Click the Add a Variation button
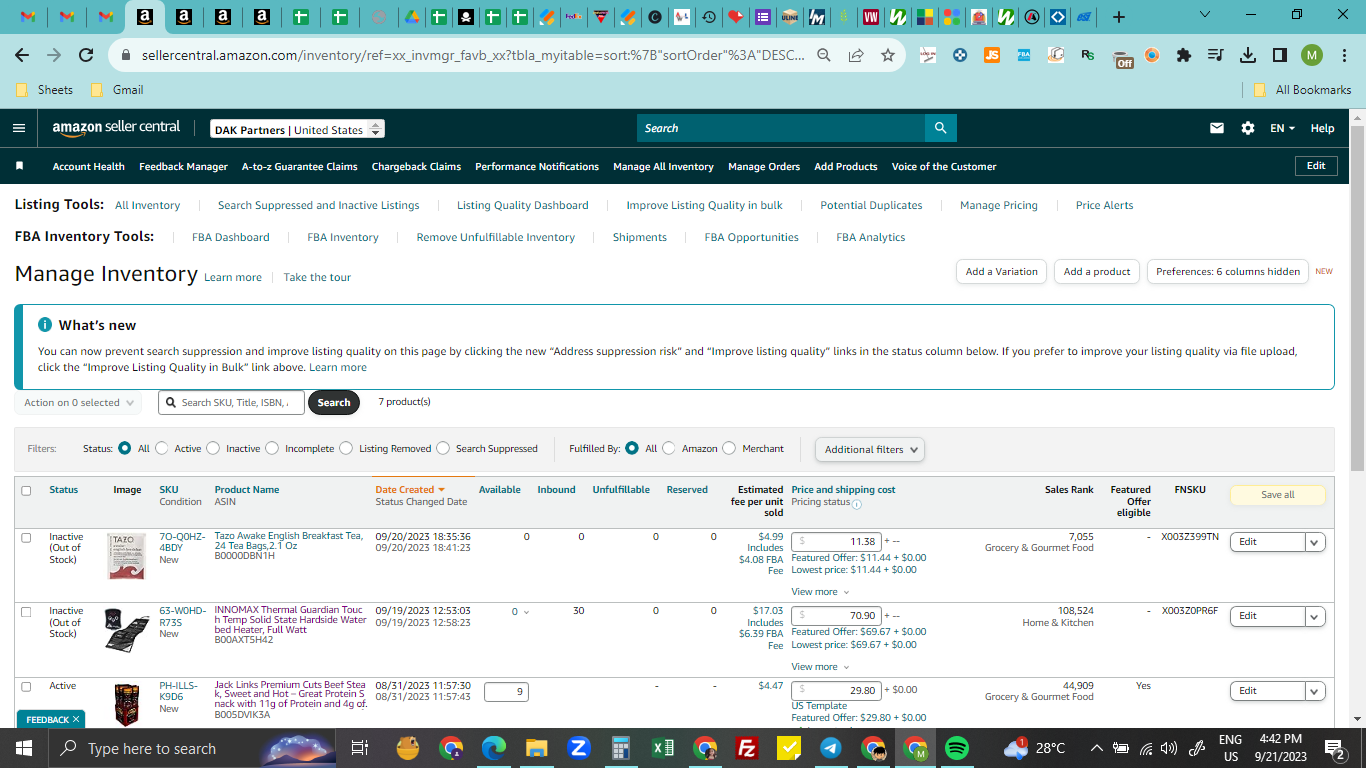Image resolution: width=1366 pixels, height=768 pixels. [x=1002, y=271]
